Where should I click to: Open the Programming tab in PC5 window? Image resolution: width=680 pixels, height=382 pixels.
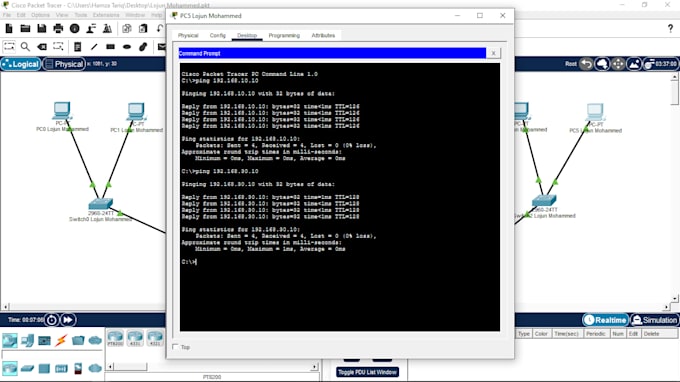point(284,36)
